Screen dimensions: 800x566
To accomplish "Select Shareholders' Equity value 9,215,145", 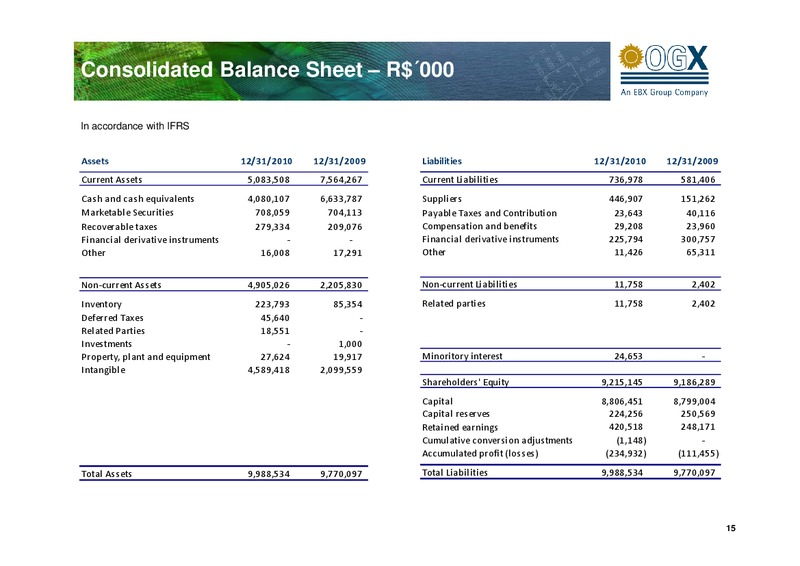I will (x=621, y=382).
